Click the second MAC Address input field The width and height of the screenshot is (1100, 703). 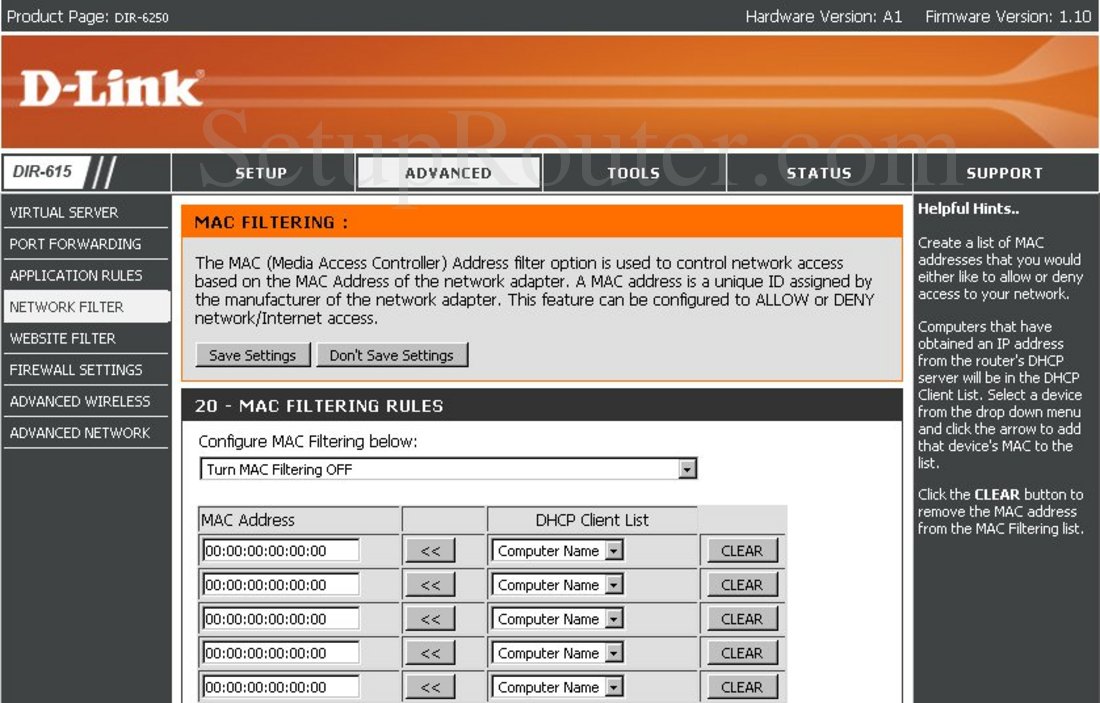coord(281,584)
